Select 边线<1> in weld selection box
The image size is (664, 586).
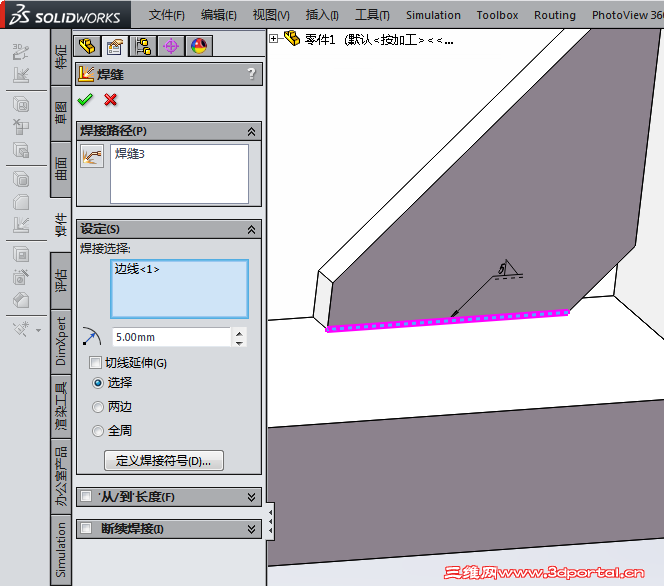coord(137,269)
